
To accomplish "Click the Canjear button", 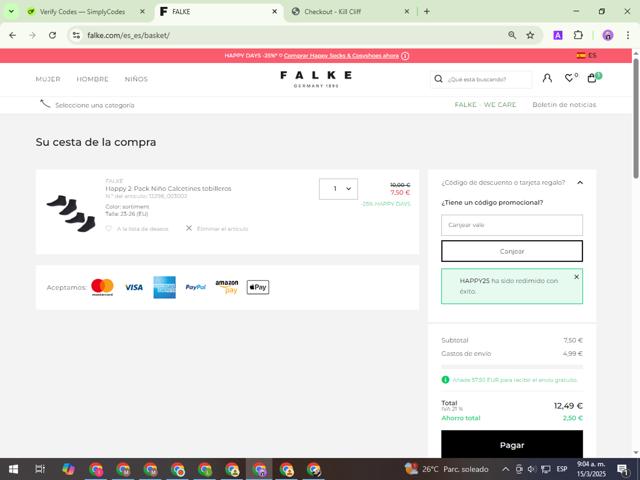I will click(512, 251).
